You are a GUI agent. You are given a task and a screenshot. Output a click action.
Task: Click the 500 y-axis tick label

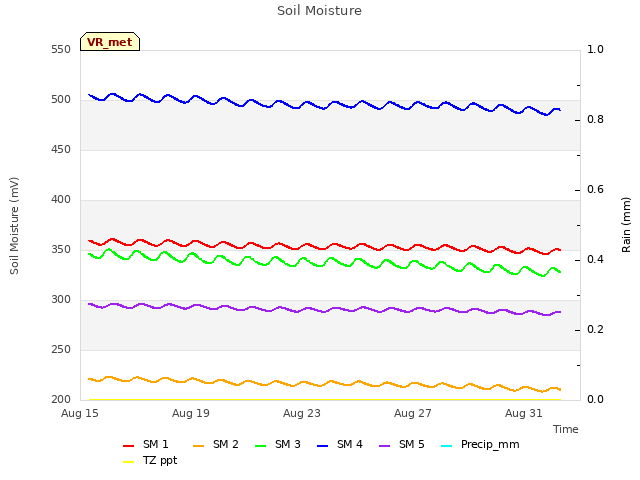61,100
